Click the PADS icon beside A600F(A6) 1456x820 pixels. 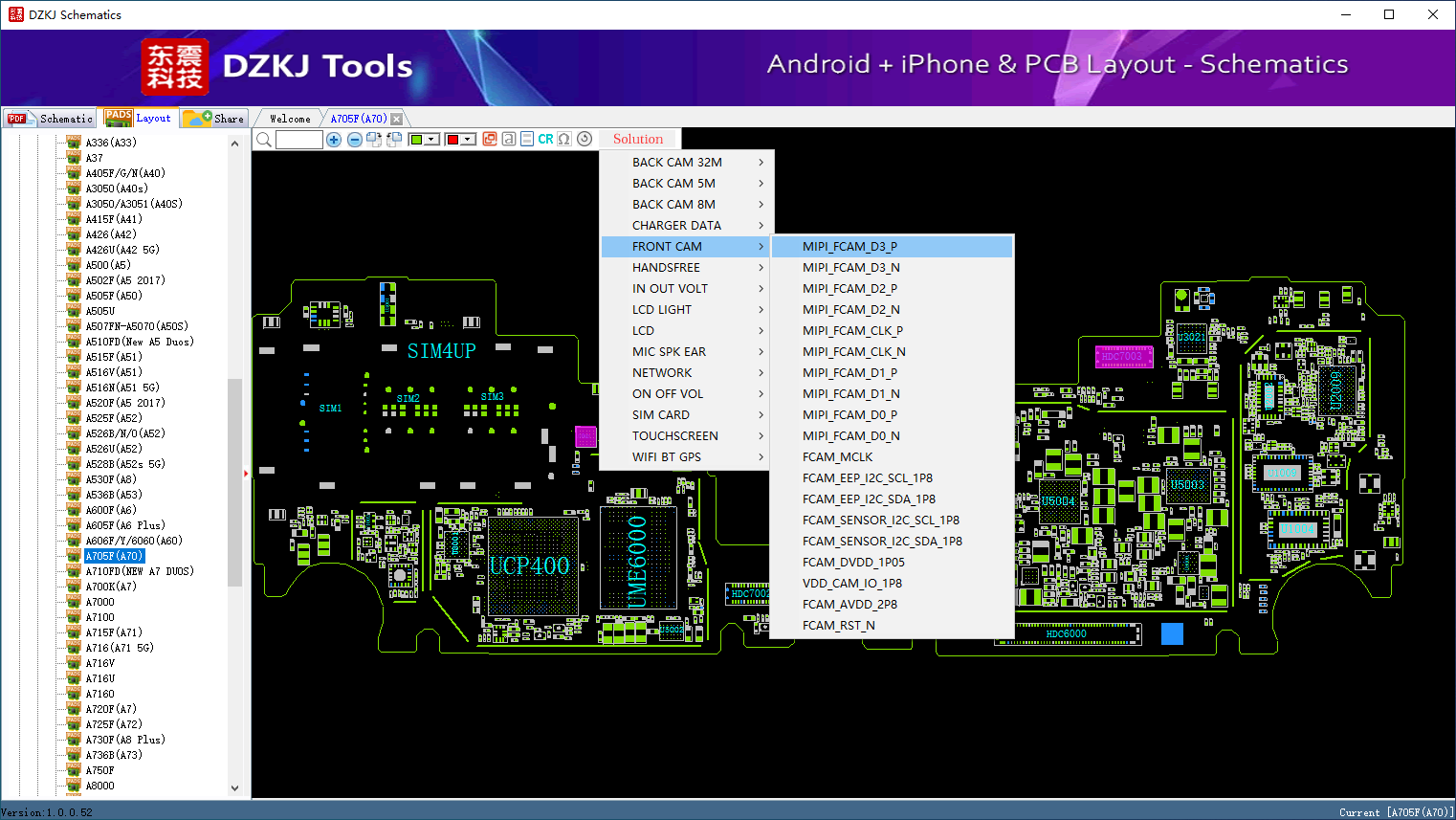tap(74, 510)
